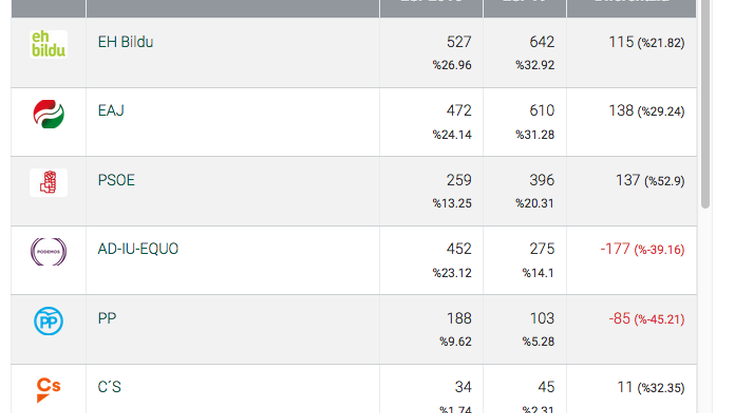The image size is (735, 413).
Task: Click AD-IU-EQUO vote count 452
Action: click(x=459, y=249)
